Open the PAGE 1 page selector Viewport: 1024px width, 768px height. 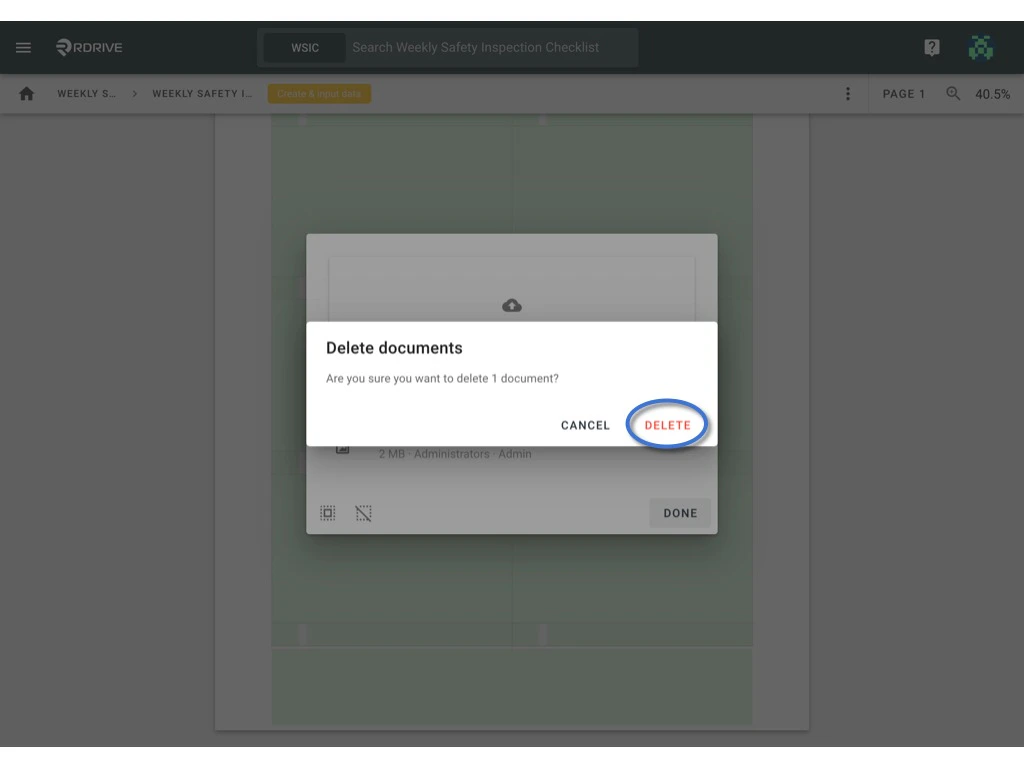903,93
